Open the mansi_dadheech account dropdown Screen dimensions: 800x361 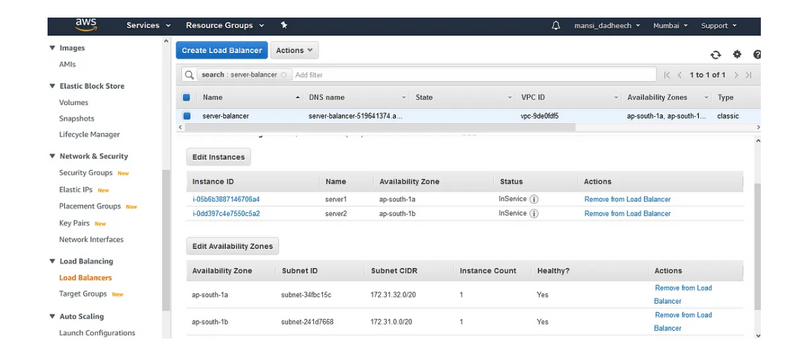click(x=607, y=25)
